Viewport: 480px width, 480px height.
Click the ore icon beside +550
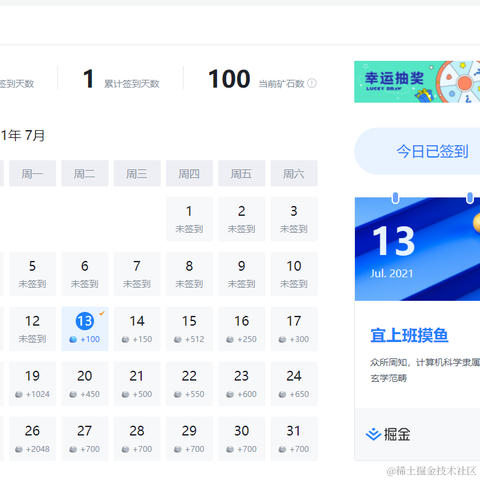178,394
